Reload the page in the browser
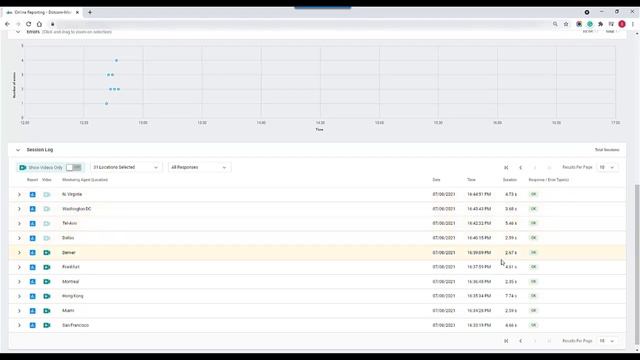Image resolution: width=640 pixels, height=360 pixels. [x=29, y=24]
